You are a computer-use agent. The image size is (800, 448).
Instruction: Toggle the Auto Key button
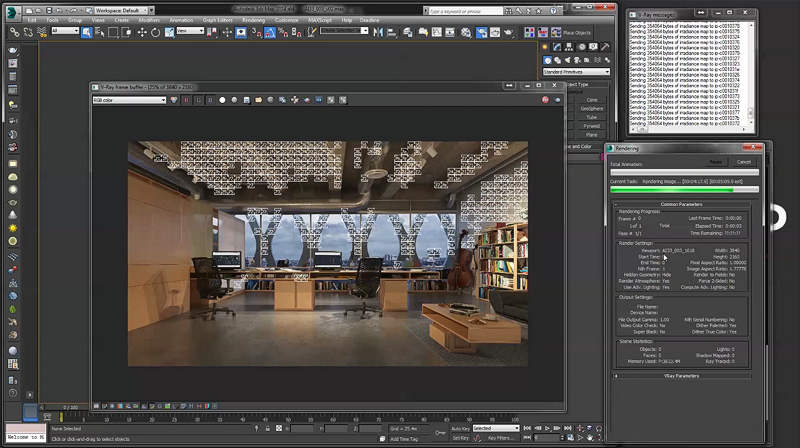[x=460, y=428]
